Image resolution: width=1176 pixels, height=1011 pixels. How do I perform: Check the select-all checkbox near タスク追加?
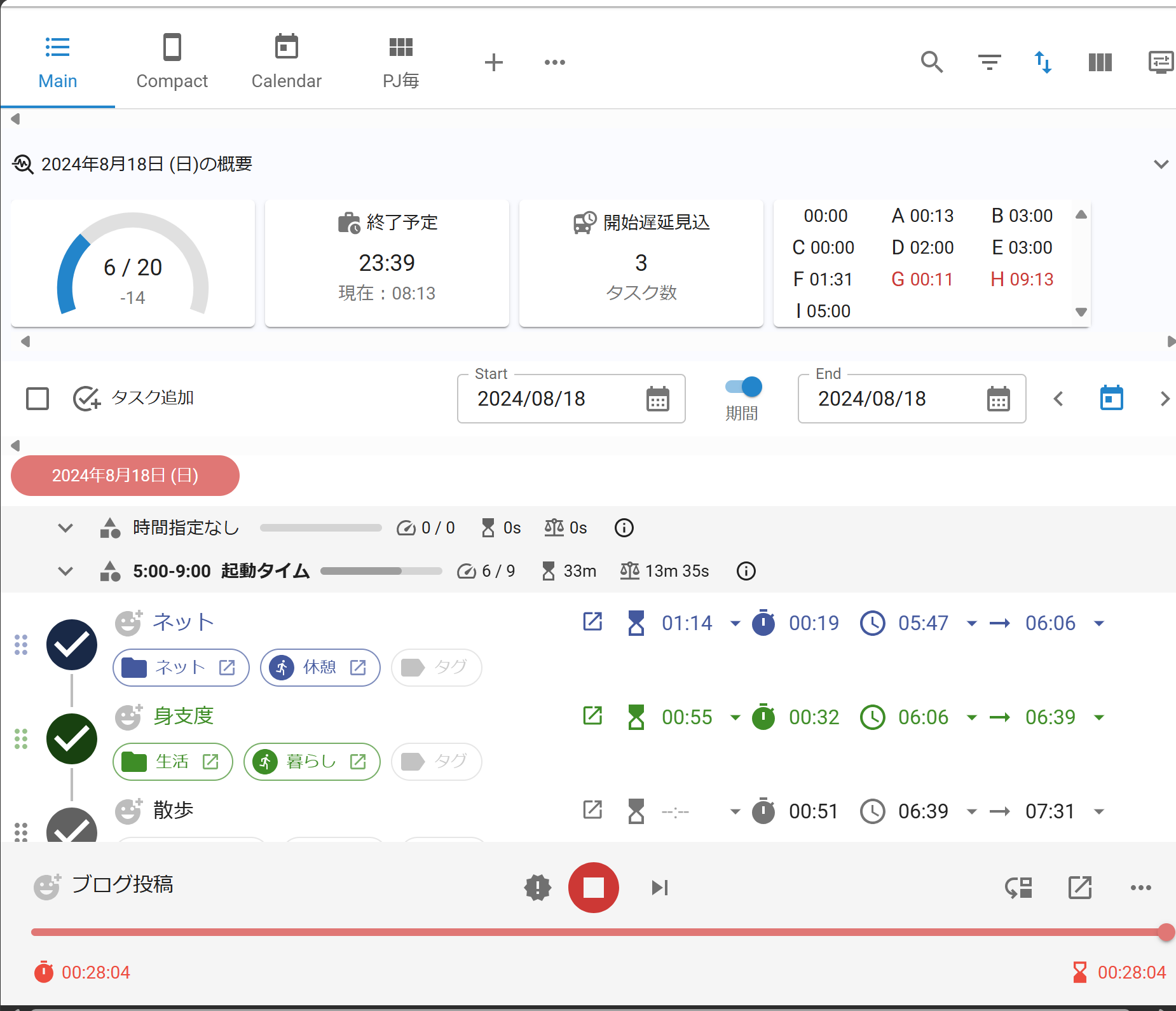coord(38,399)
